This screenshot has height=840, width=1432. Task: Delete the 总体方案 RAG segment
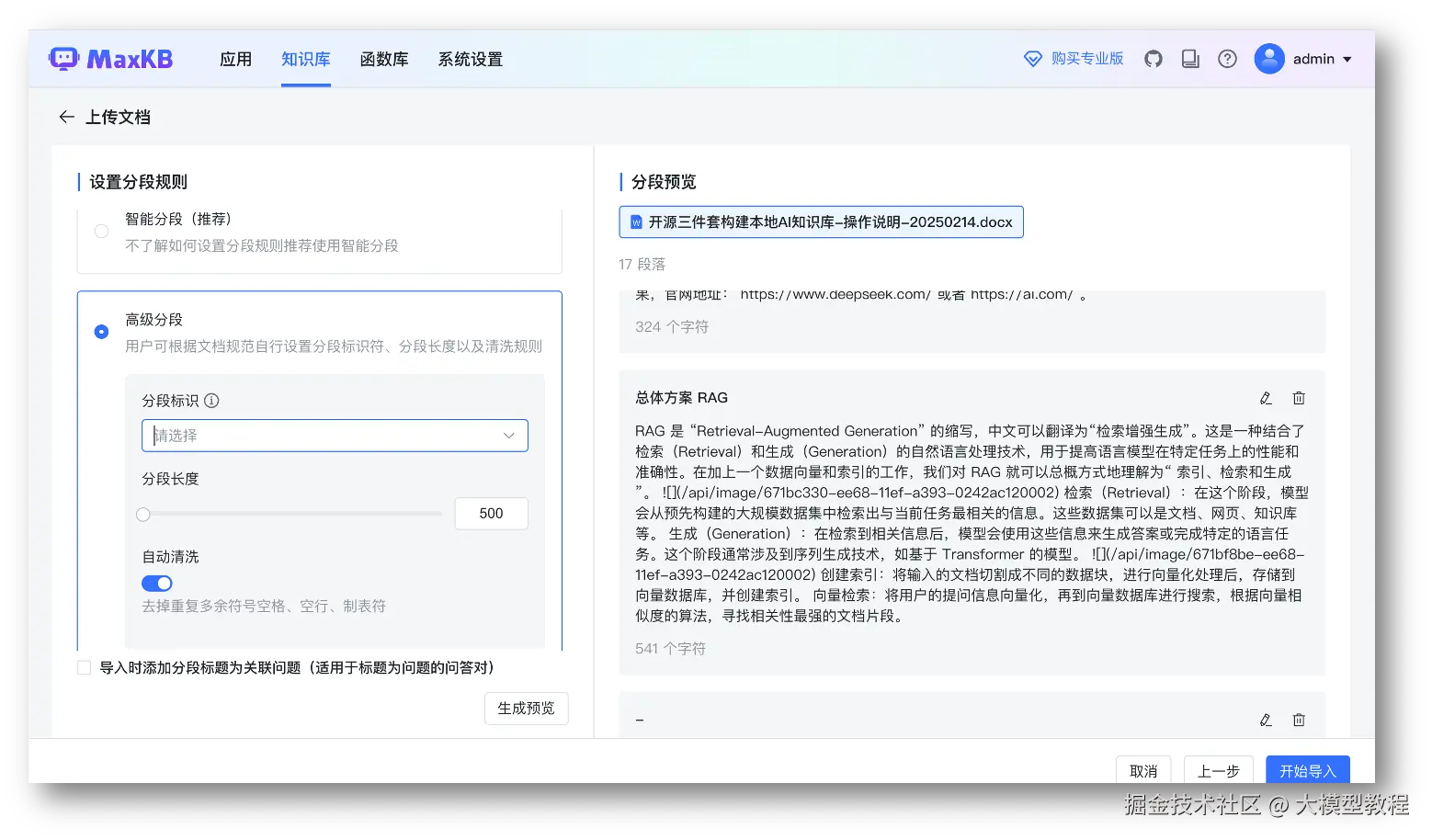[1299, 398]
